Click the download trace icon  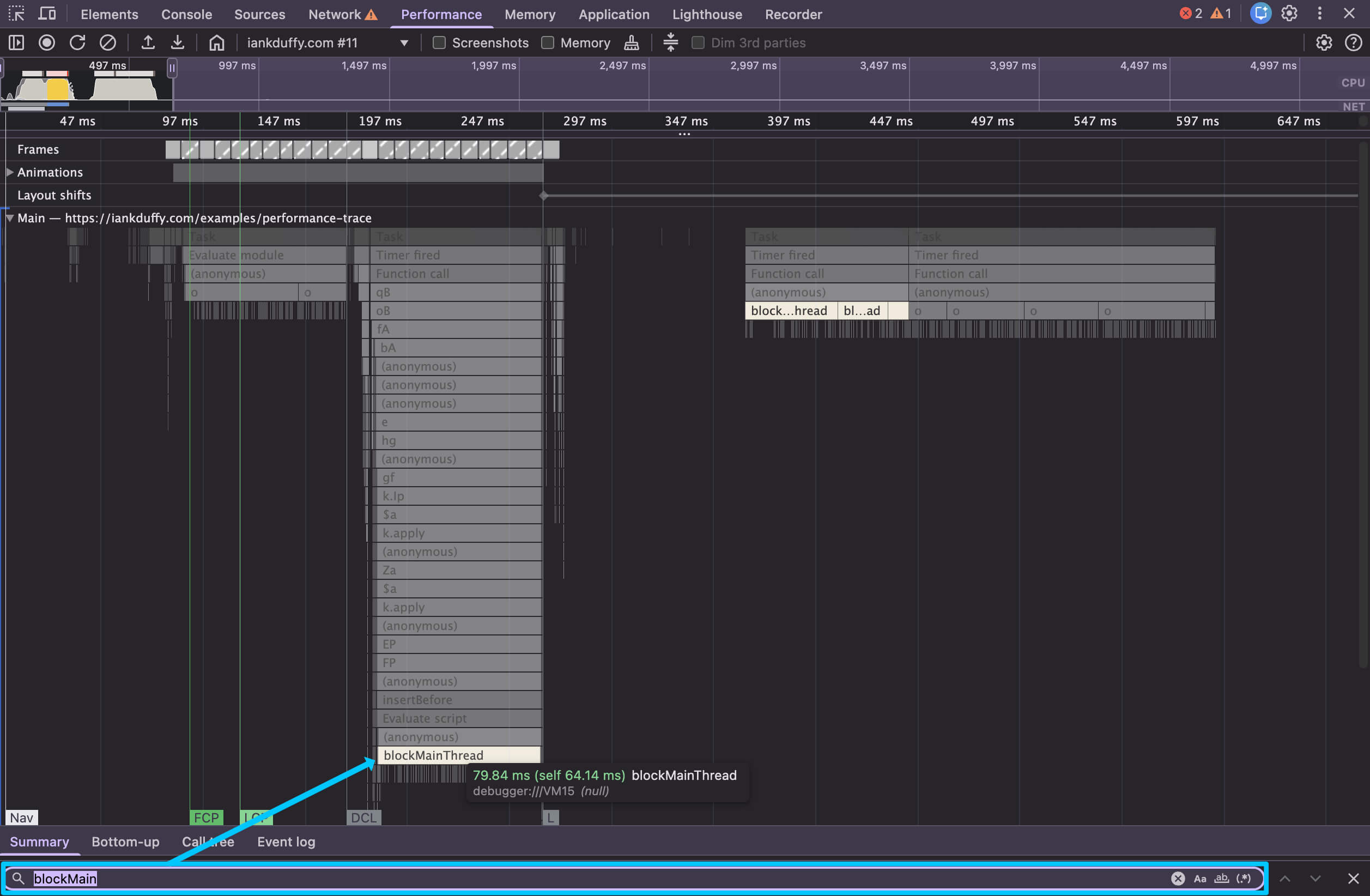(178, 43)
